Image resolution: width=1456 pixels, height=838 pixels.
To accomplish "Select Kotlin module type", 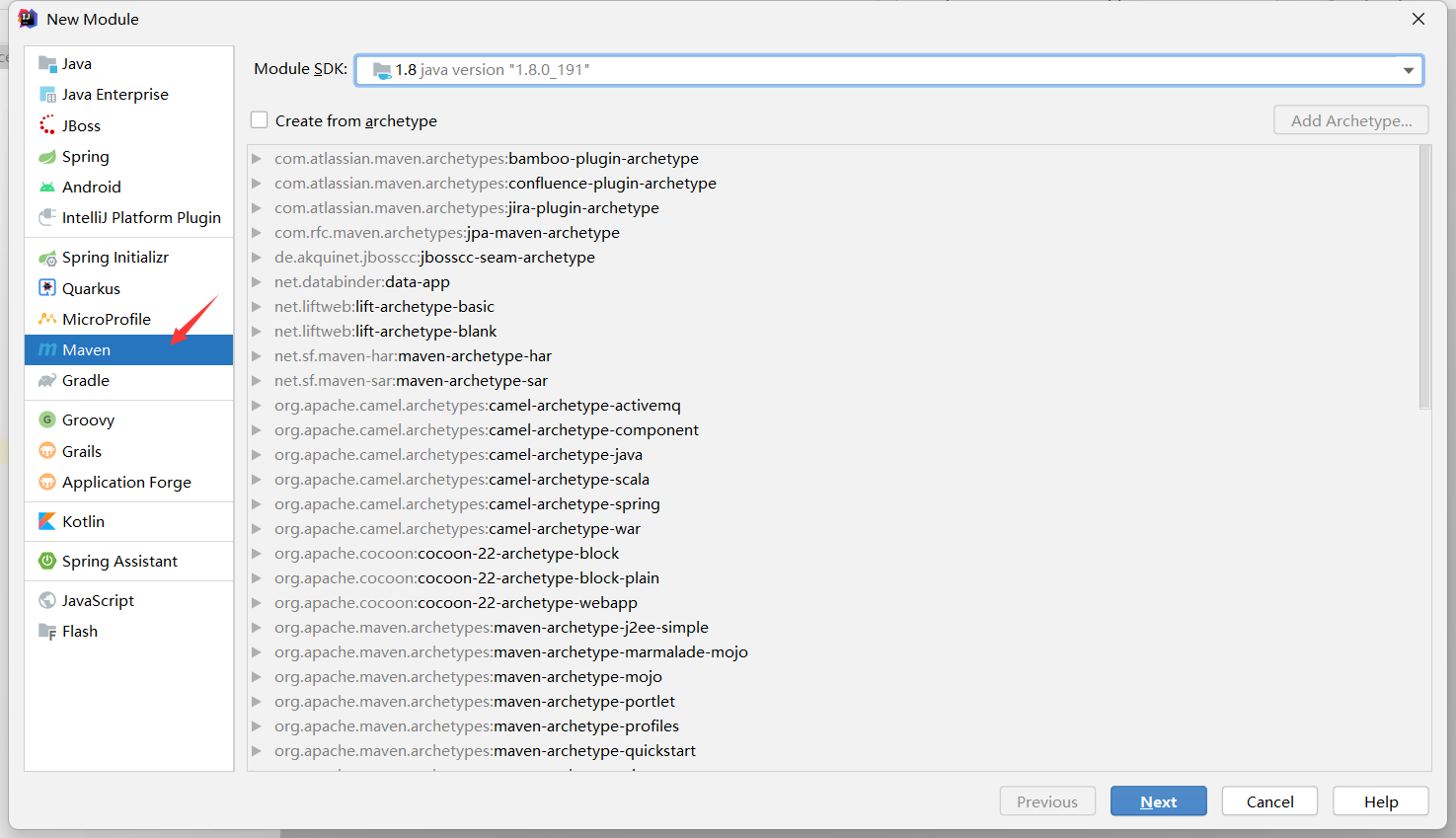I will (x=129, y=521).
